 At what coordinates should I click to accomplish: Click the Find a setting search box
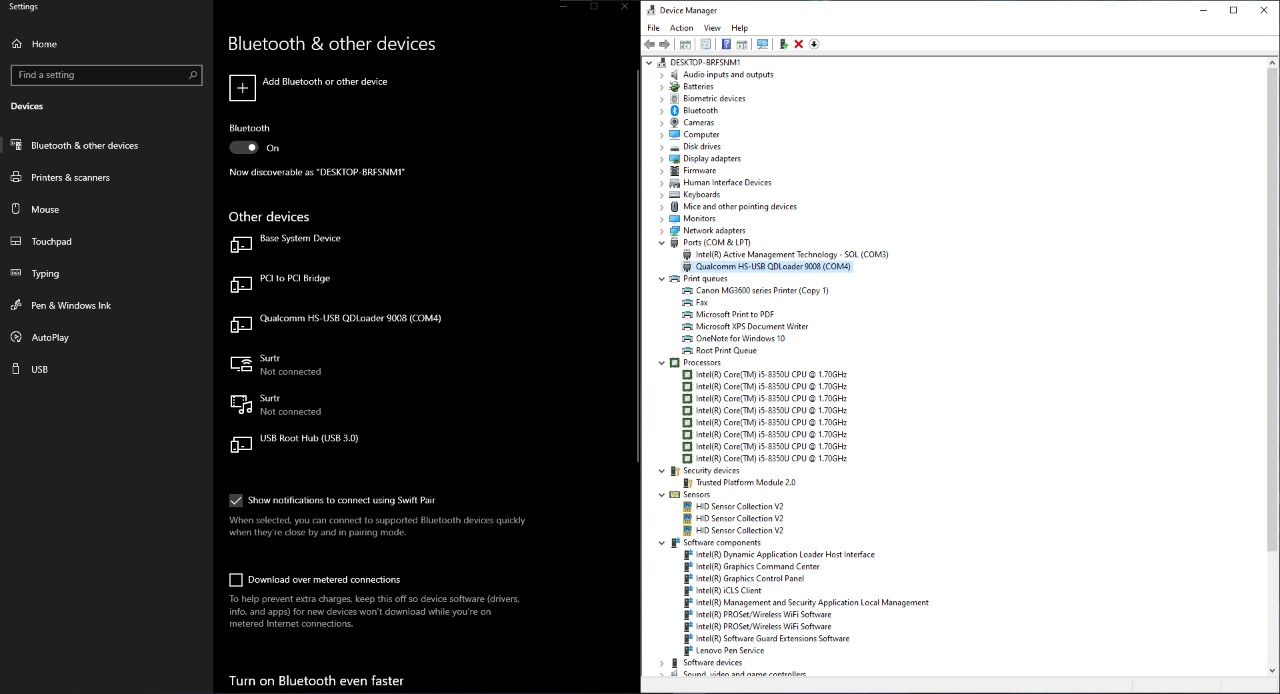tap(100, 75)
